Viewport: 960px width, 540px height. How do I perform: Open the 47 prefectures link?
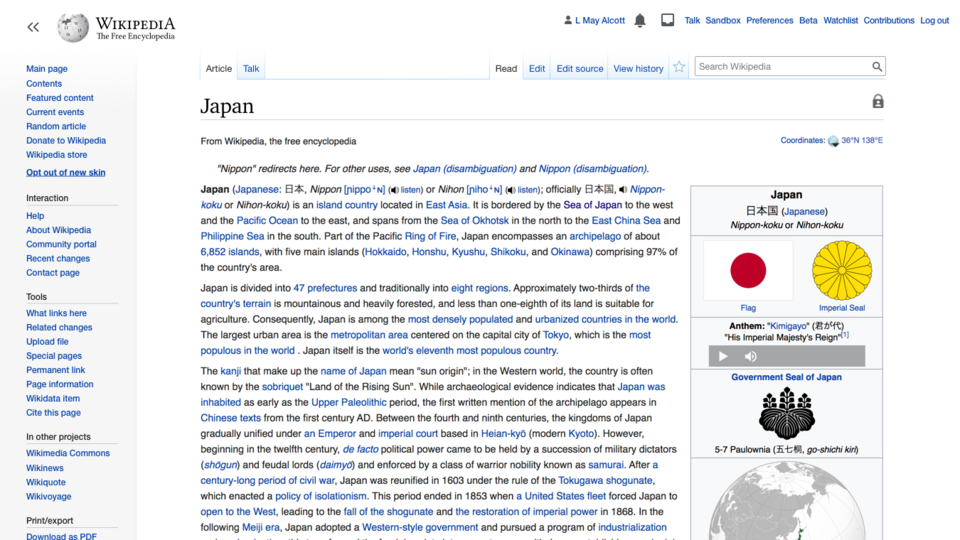coord(325,288)
